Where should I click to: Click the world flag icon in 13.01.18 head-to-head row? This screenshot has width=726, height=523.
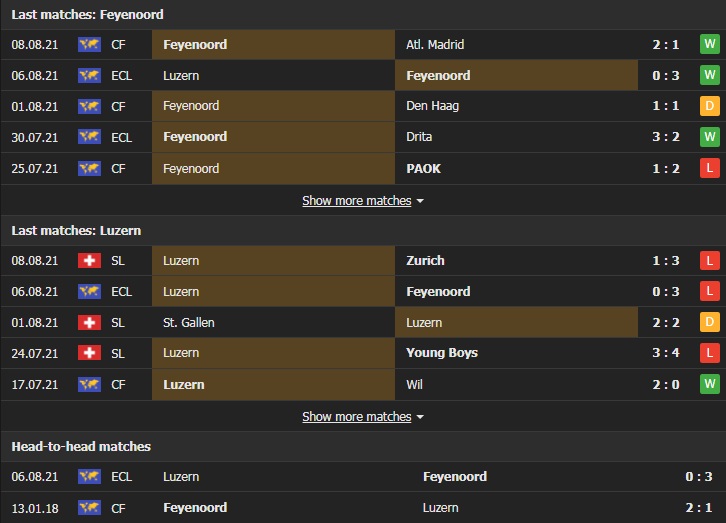(89, 508)
